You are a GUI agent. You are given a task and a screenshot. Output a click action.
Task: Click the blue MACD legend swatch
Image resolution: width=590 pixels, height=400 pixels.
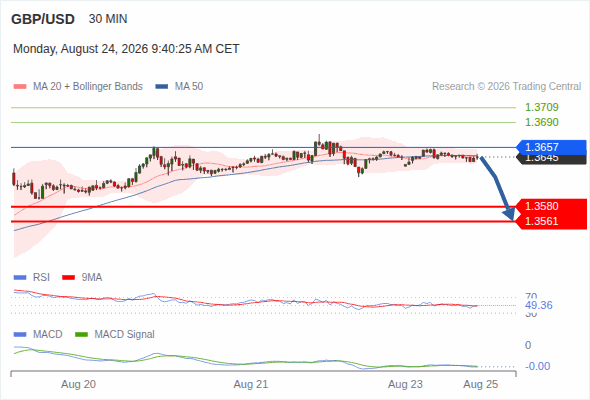point(20,335)
